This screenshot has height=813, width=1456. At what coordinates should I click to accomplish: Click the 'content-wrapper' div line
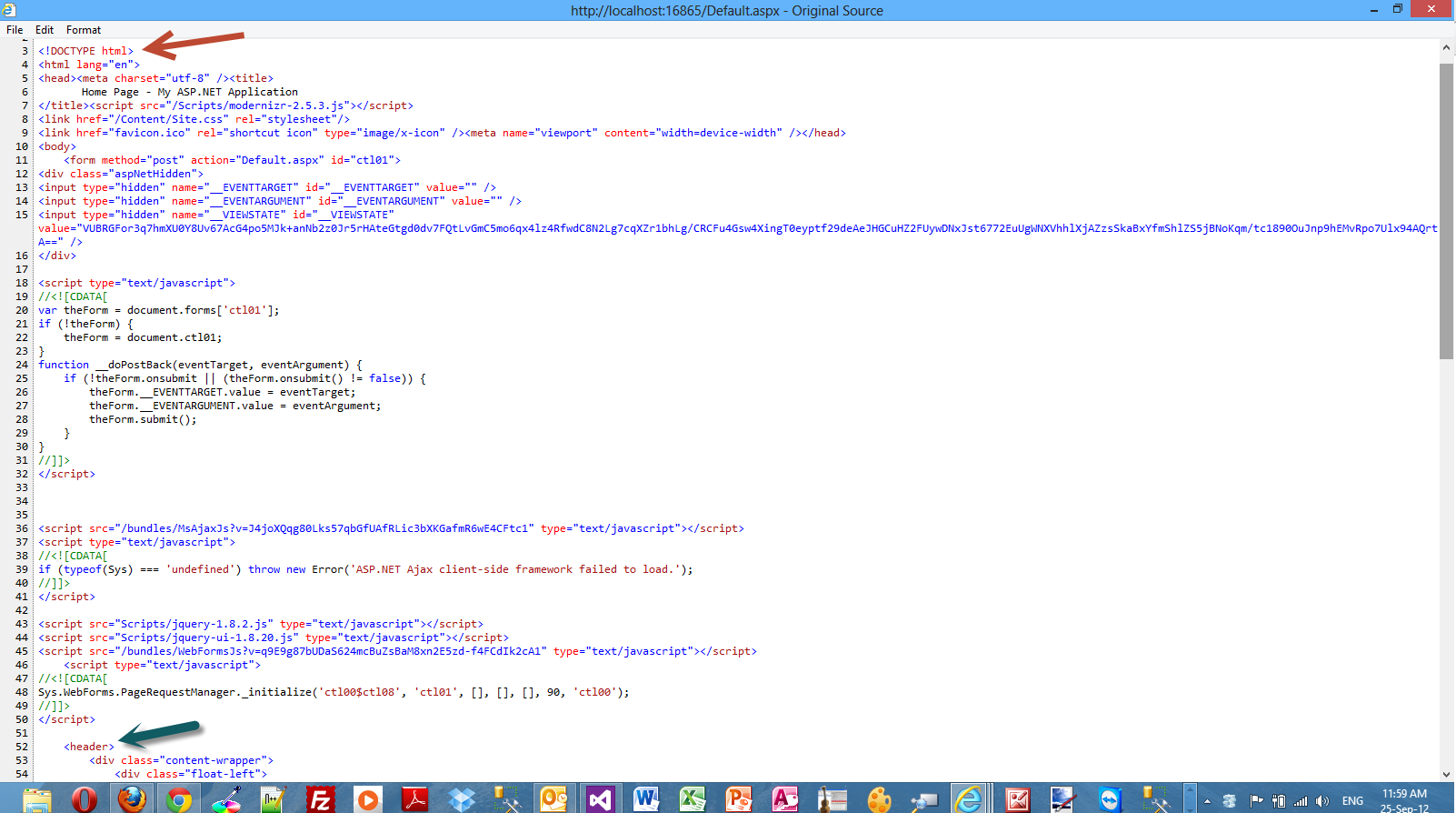click(x=181, y=760)
